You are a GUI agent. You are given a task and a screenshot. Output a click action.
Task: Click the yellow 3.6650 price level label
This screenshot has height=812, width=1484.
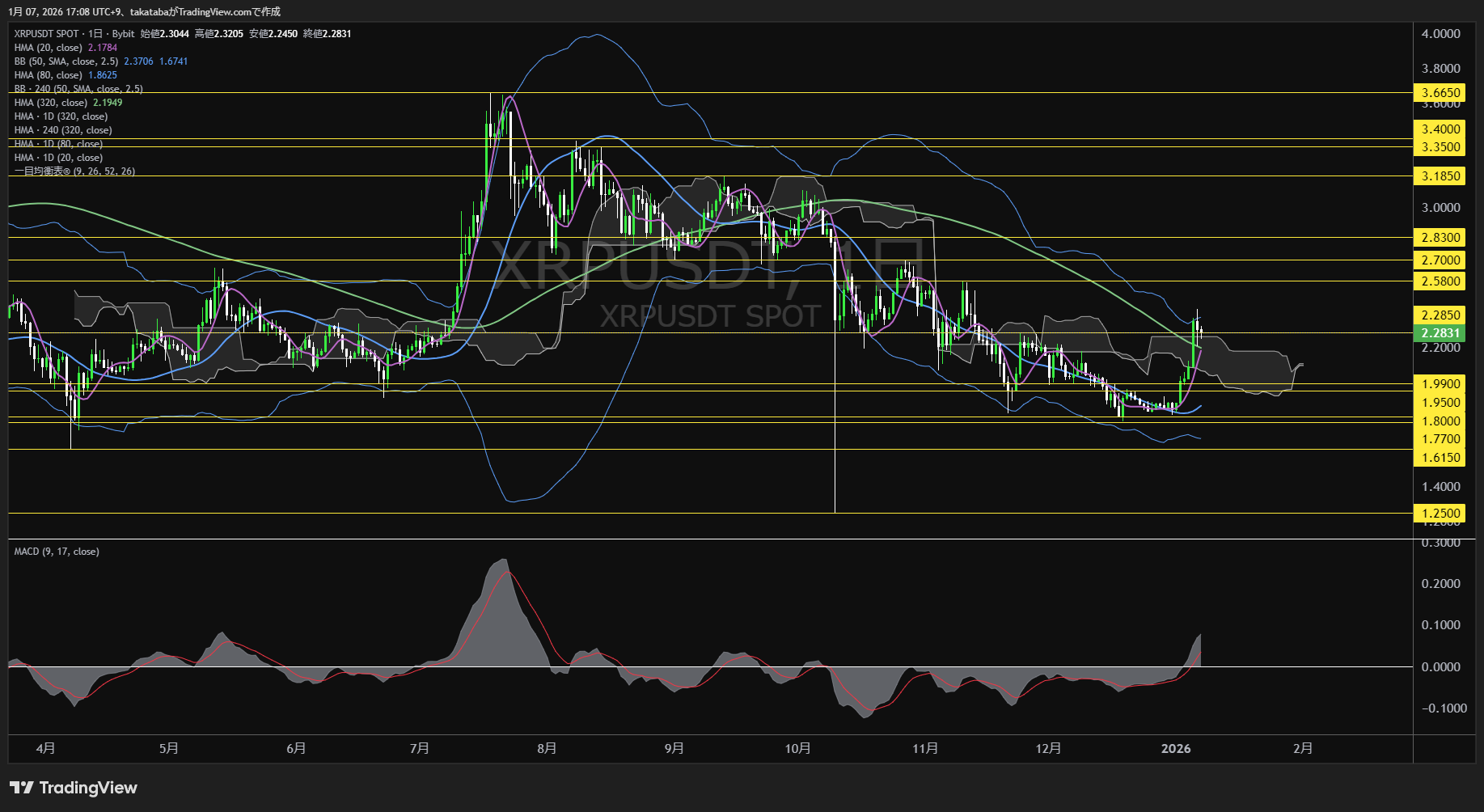1440,93
